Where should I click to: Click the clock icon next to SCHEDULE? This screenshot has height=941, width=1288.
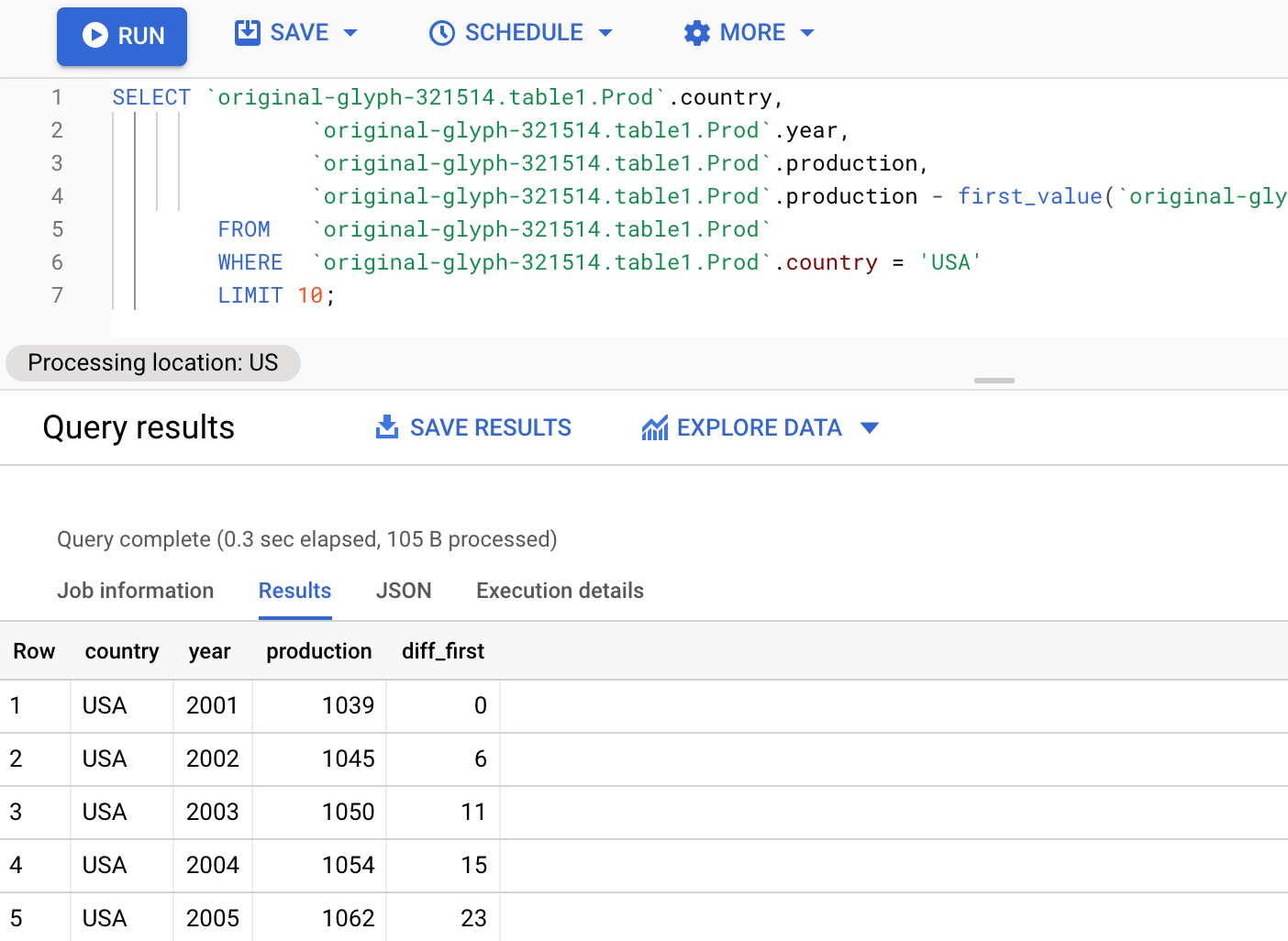[x=443, y=32]
